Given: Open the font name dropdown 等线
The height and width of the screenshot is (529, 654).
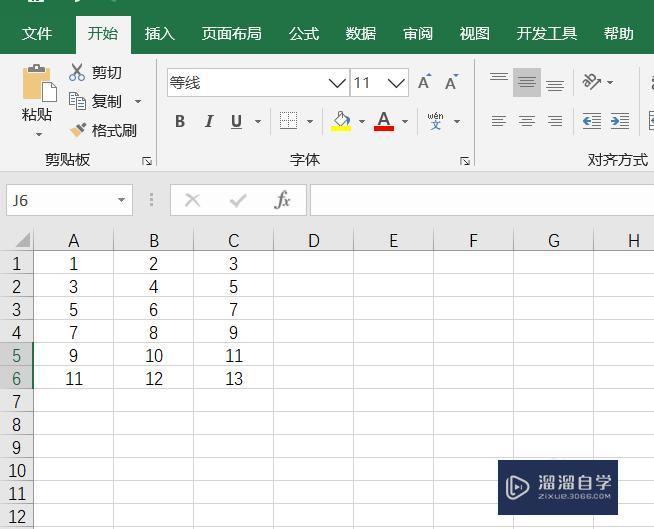Looking at the screenshot, I should click(x=337, y=83).
